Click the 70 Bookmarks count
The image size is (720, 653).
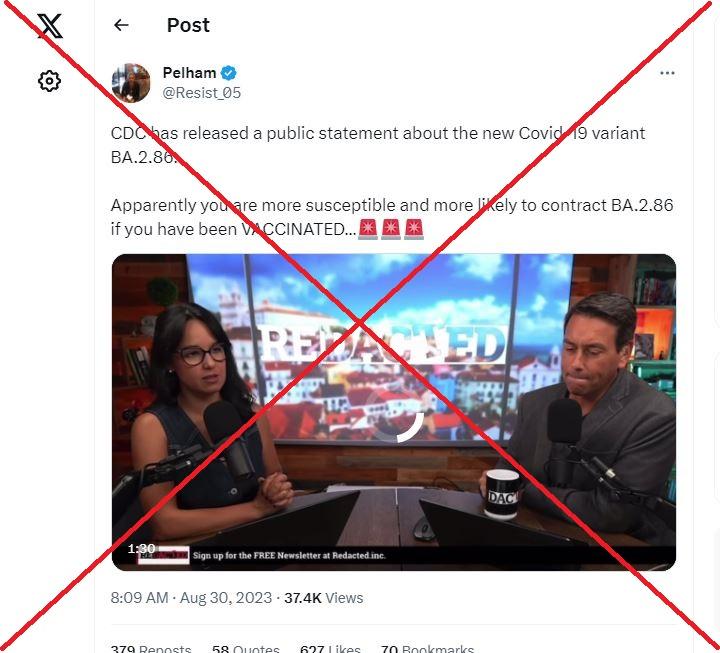point(427,648)
